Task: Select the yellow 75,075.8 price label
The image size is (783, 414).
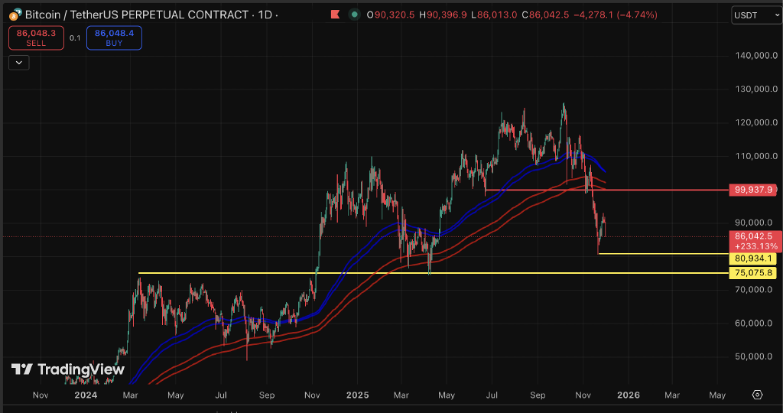Action: click(x=752, y=272)
